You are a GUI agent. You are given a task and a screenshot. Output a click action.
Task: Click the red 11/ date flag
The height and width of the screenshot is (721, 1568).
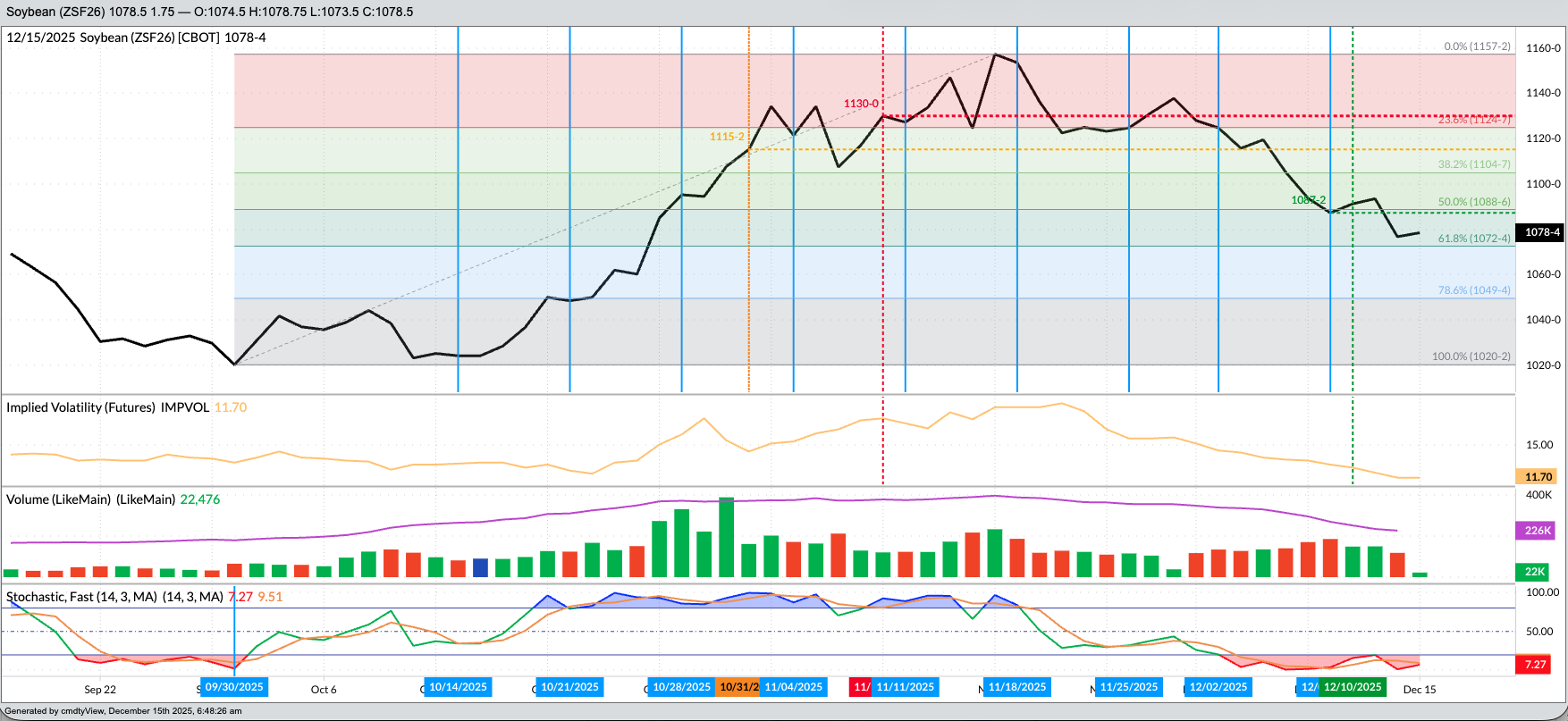(861, 687)
